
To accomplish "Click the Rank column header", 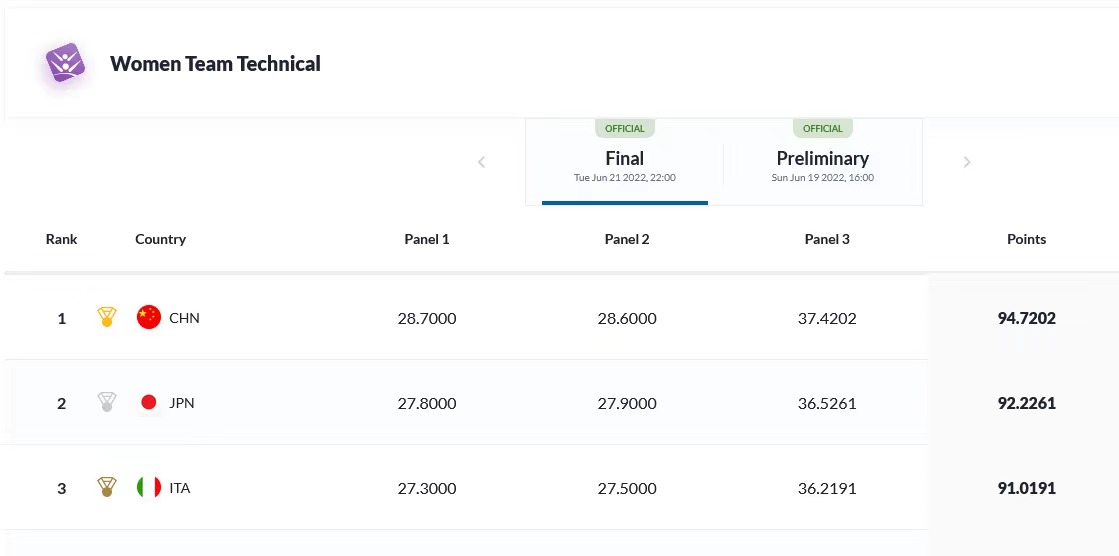I will coord(61,239).
